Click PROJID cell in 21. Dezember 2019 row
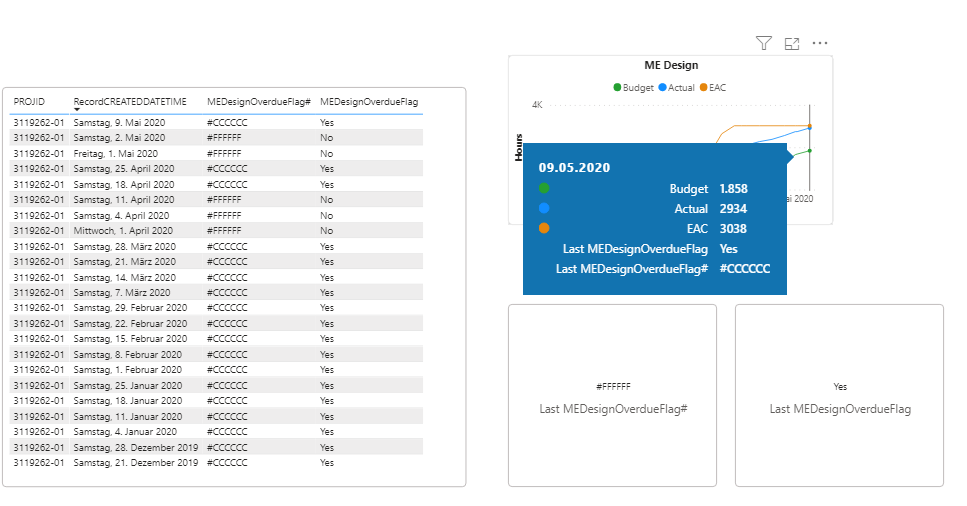 (38, 462)
